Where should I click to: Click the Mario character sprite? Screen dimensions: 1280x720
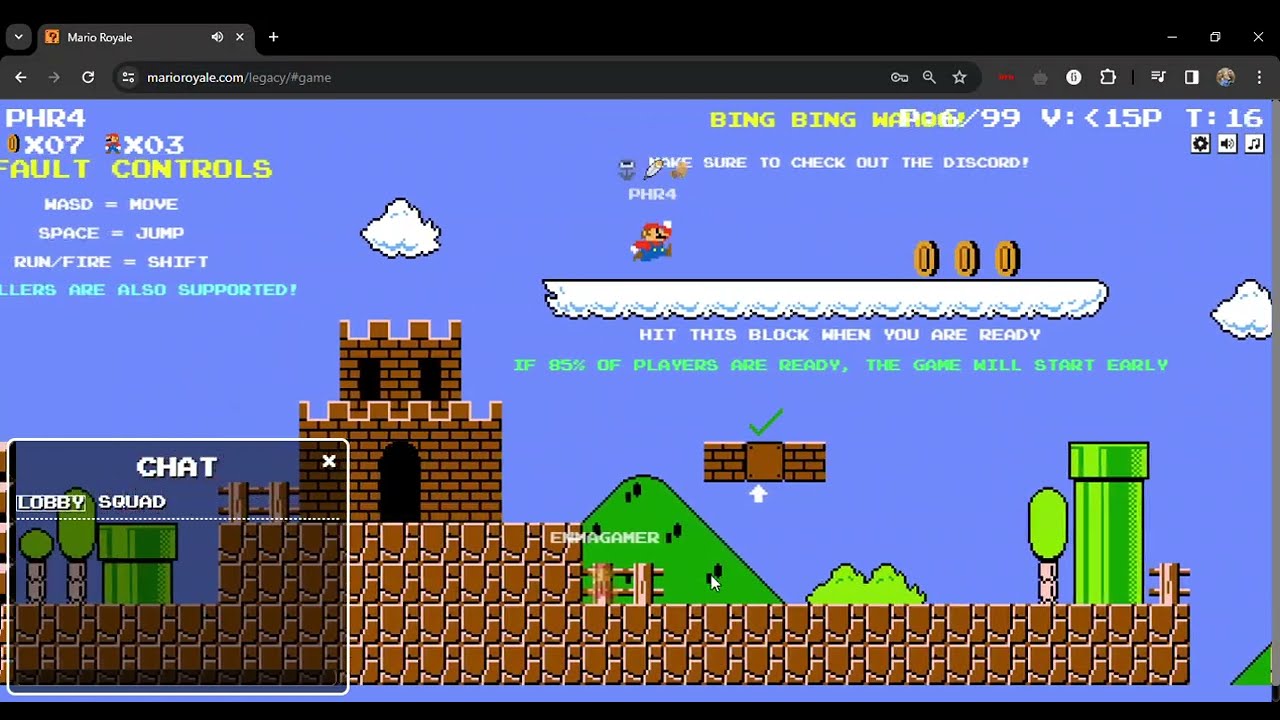click(x=652, y=241)
